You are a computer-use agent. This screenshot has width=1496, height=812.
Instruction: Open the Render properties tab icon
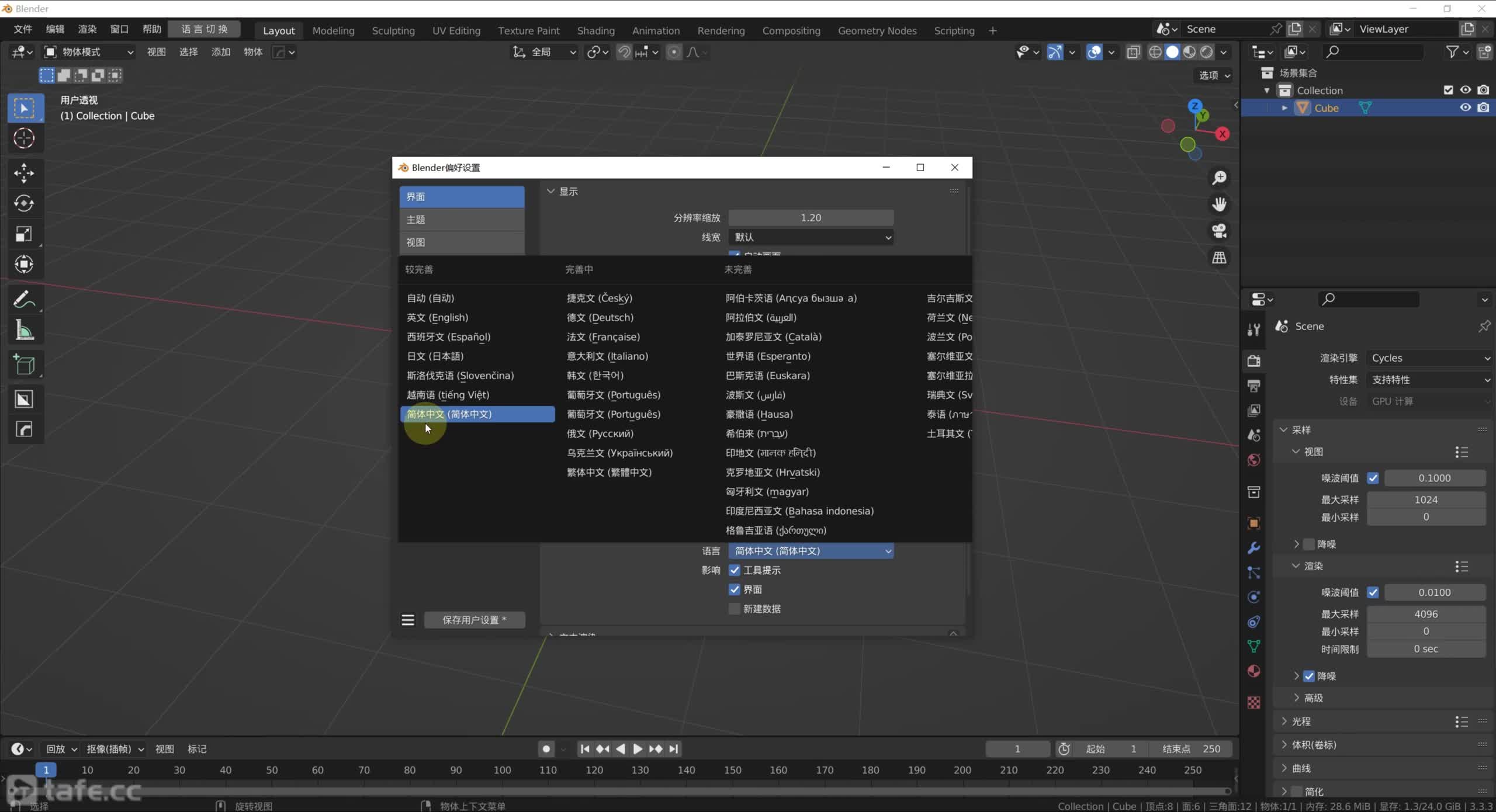1253,360
